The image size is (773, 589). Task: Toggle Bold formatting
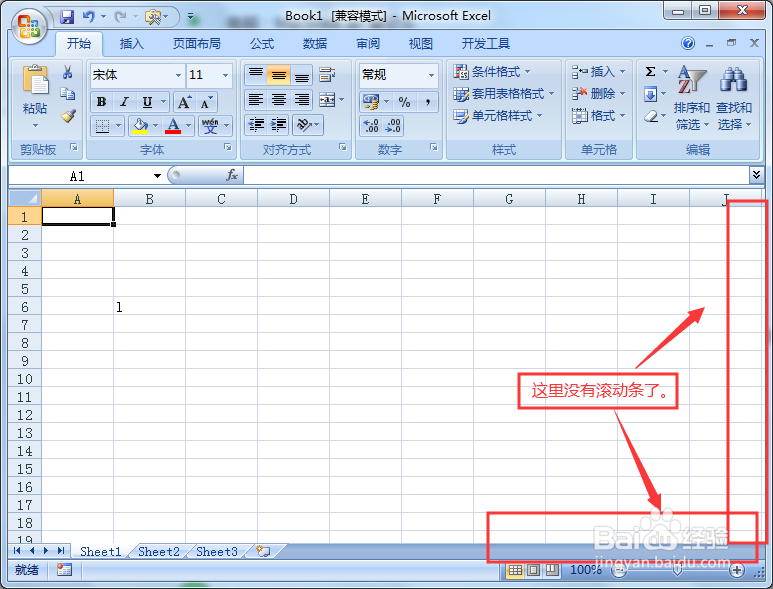tap(102, 102)
